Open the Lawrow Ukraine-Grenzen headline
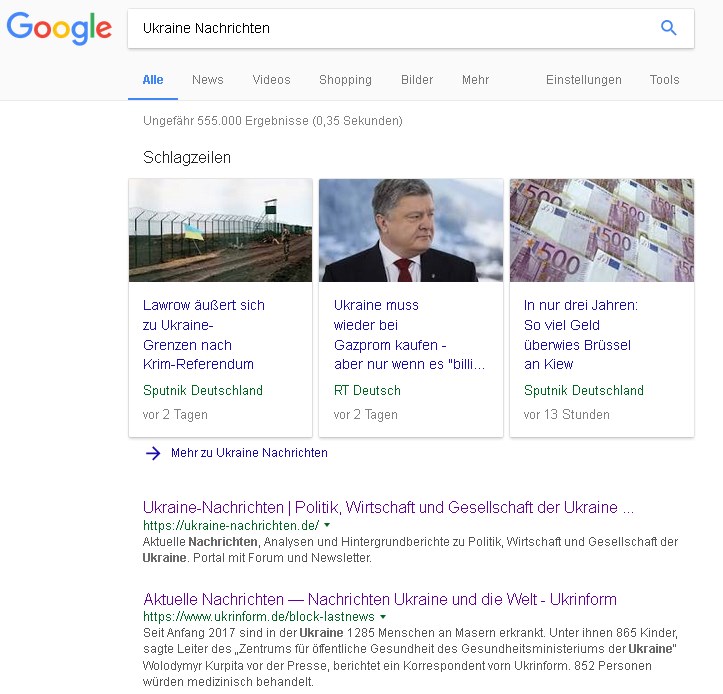 pyautogui.click(x=204, y=334)
